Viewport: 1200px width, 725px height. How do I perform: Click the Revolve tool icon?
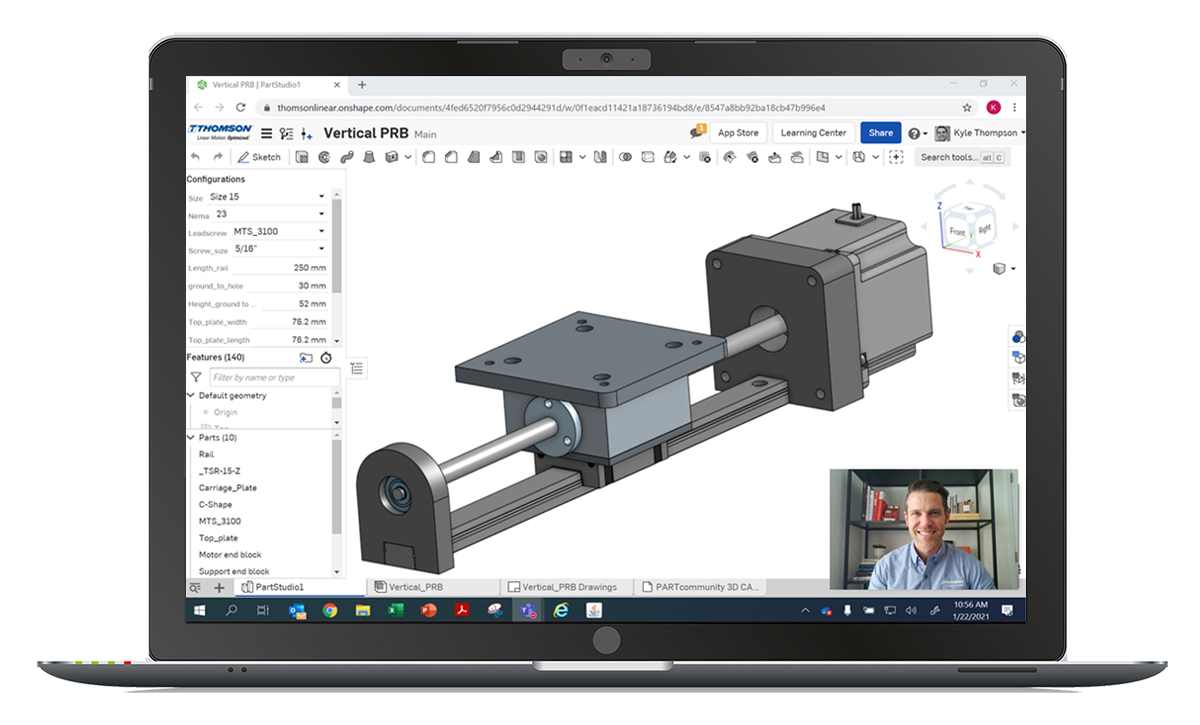[324, 157]
